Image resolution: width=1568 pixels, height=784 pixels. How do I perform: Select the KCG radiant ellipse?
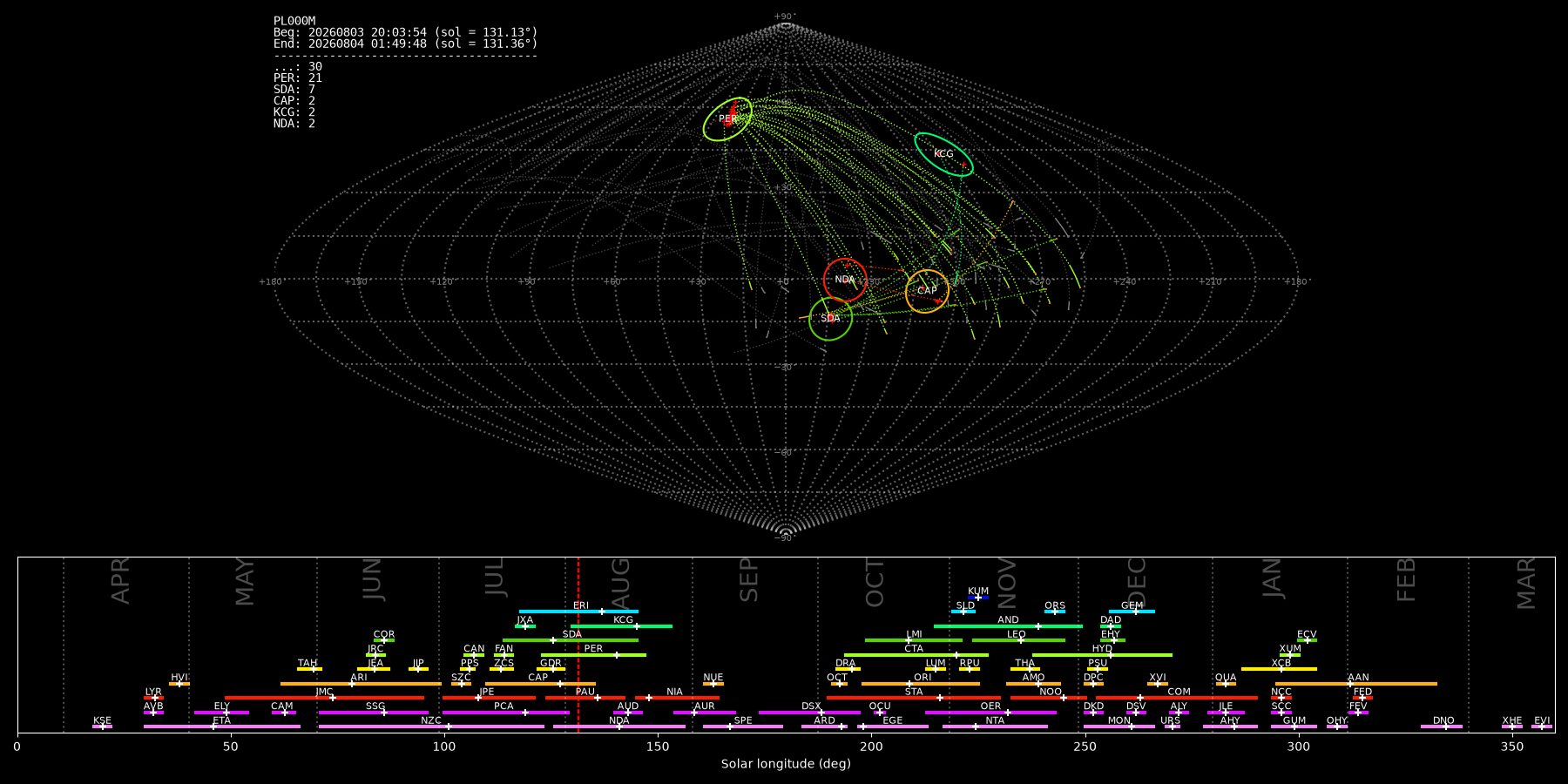point(943,154)
